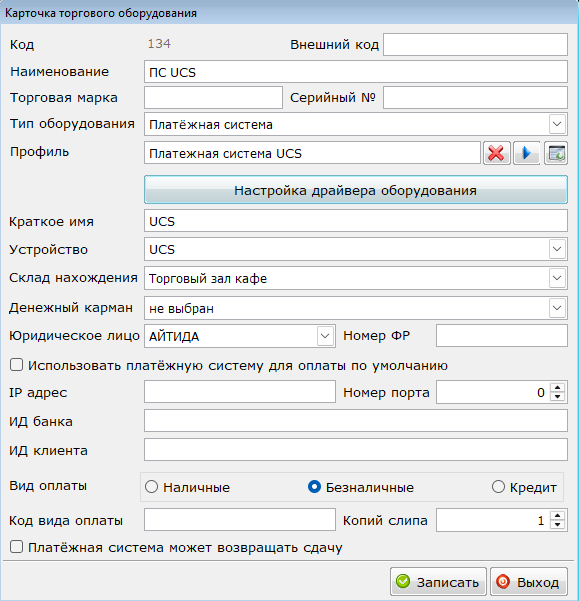Image resolution: width=579 pixels, height=601 pixels.
Task: Increase the Номер порта value with the up arrow
Action: (x=558, y=388)
